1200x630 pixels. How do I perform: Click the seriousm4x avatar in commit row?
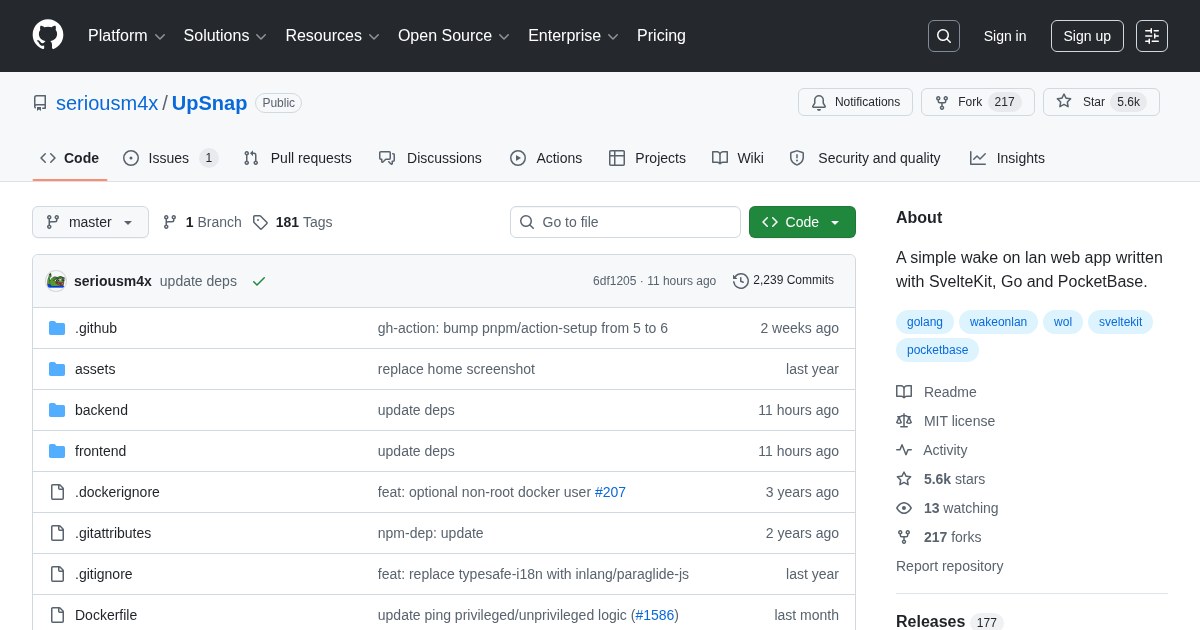[56, 281]
